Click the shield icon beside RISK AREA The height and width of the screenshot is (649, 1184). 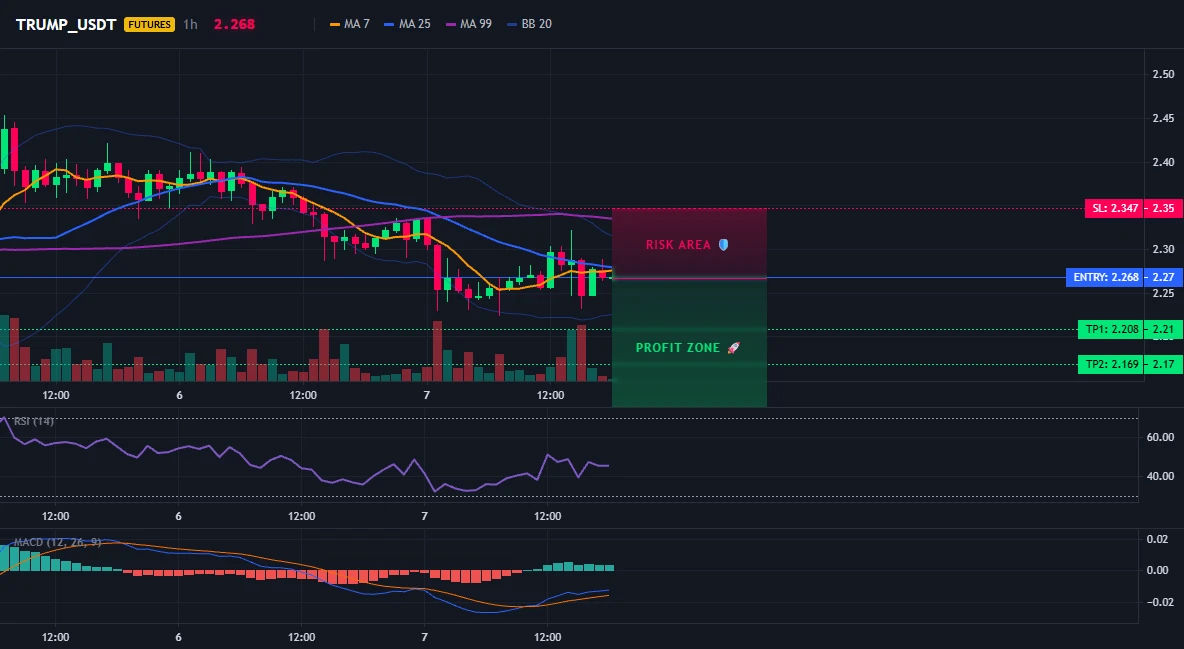723,245
